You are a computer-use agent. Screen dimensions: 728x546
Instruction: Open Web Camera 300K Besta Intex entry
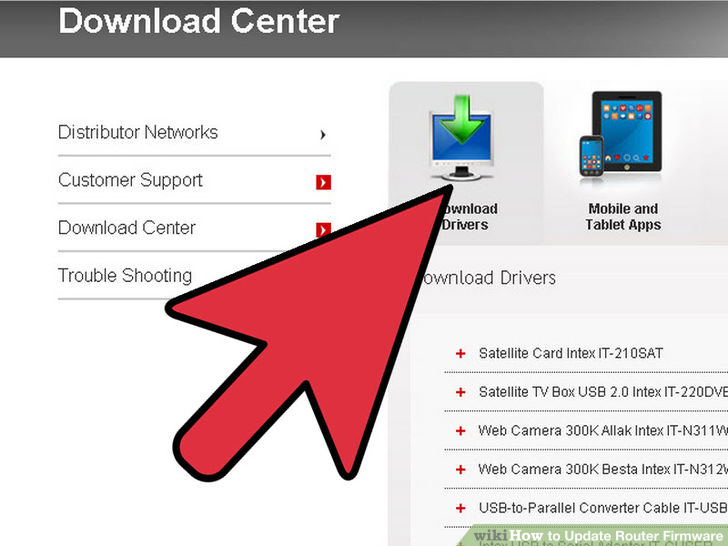(603, 469)
